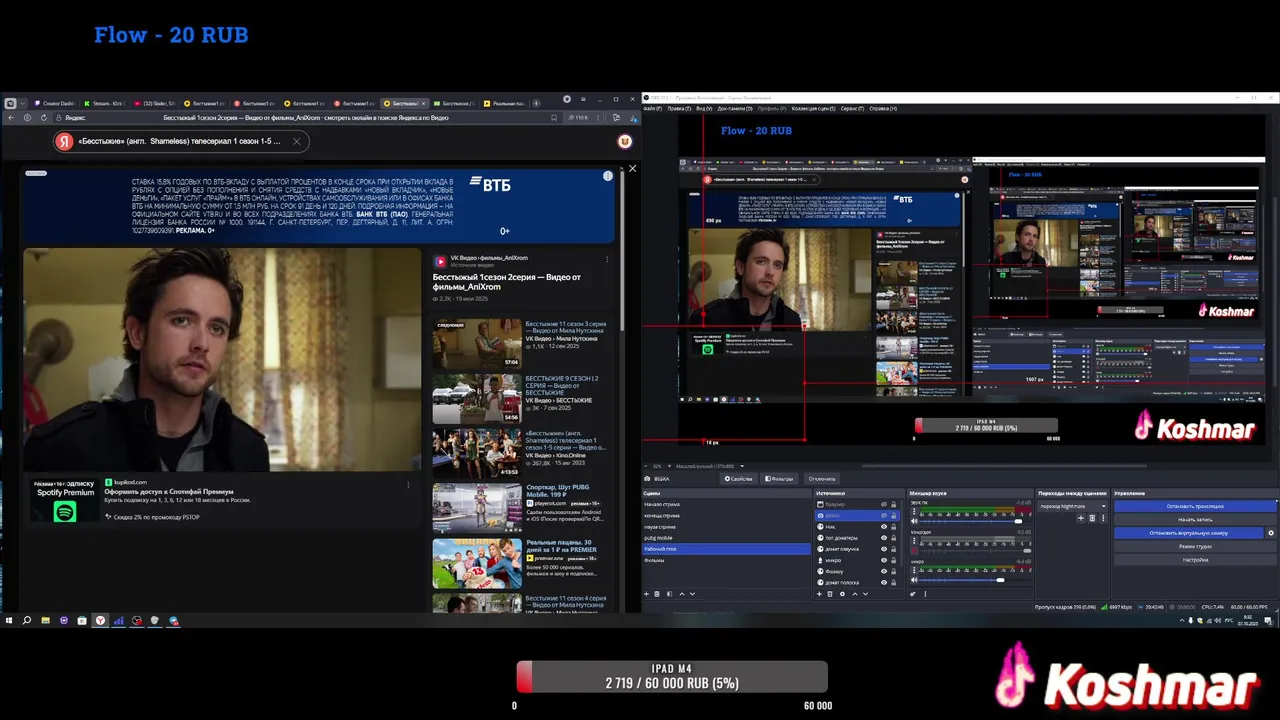Add a scene transition with plus icon

pos(1080,518)
